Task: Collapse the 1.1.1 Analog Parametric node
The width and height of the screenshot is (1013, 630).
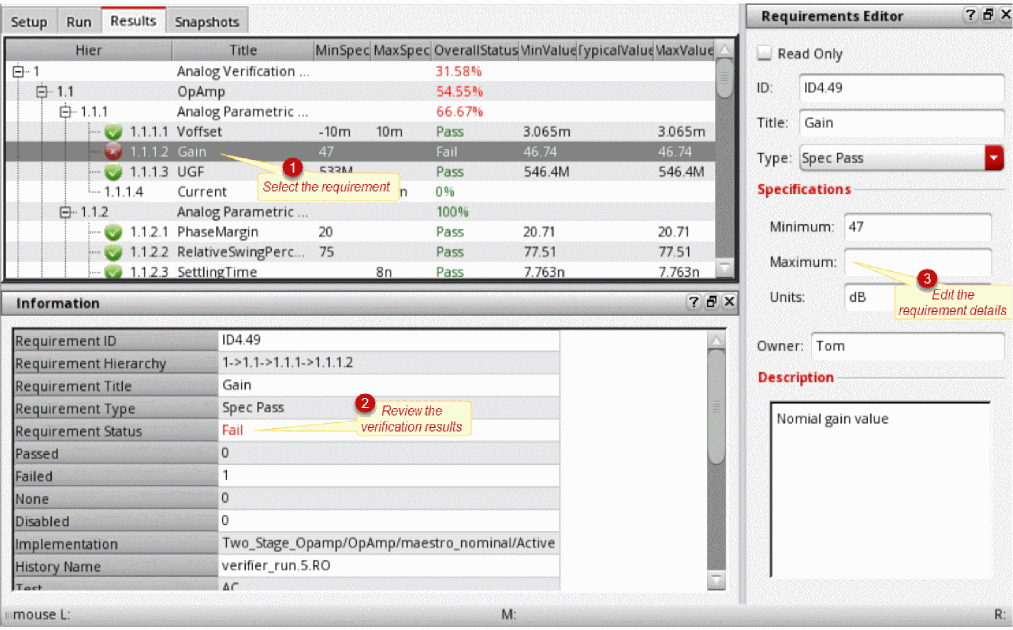Action: (65, 112)
